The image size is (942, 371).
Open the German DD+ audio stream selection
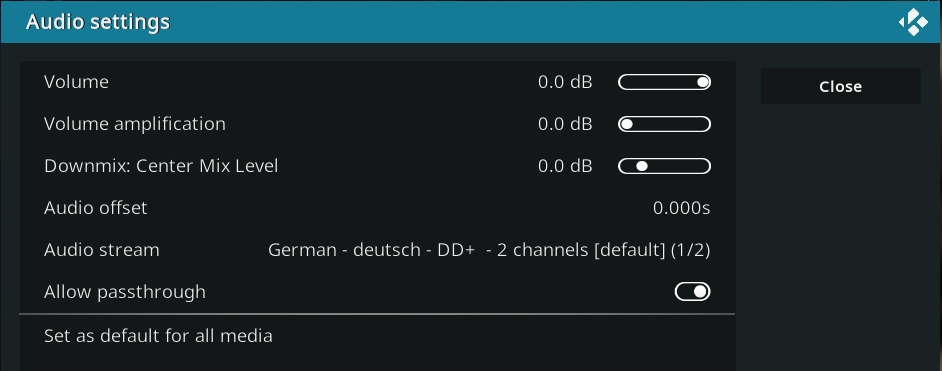point(489,250)
